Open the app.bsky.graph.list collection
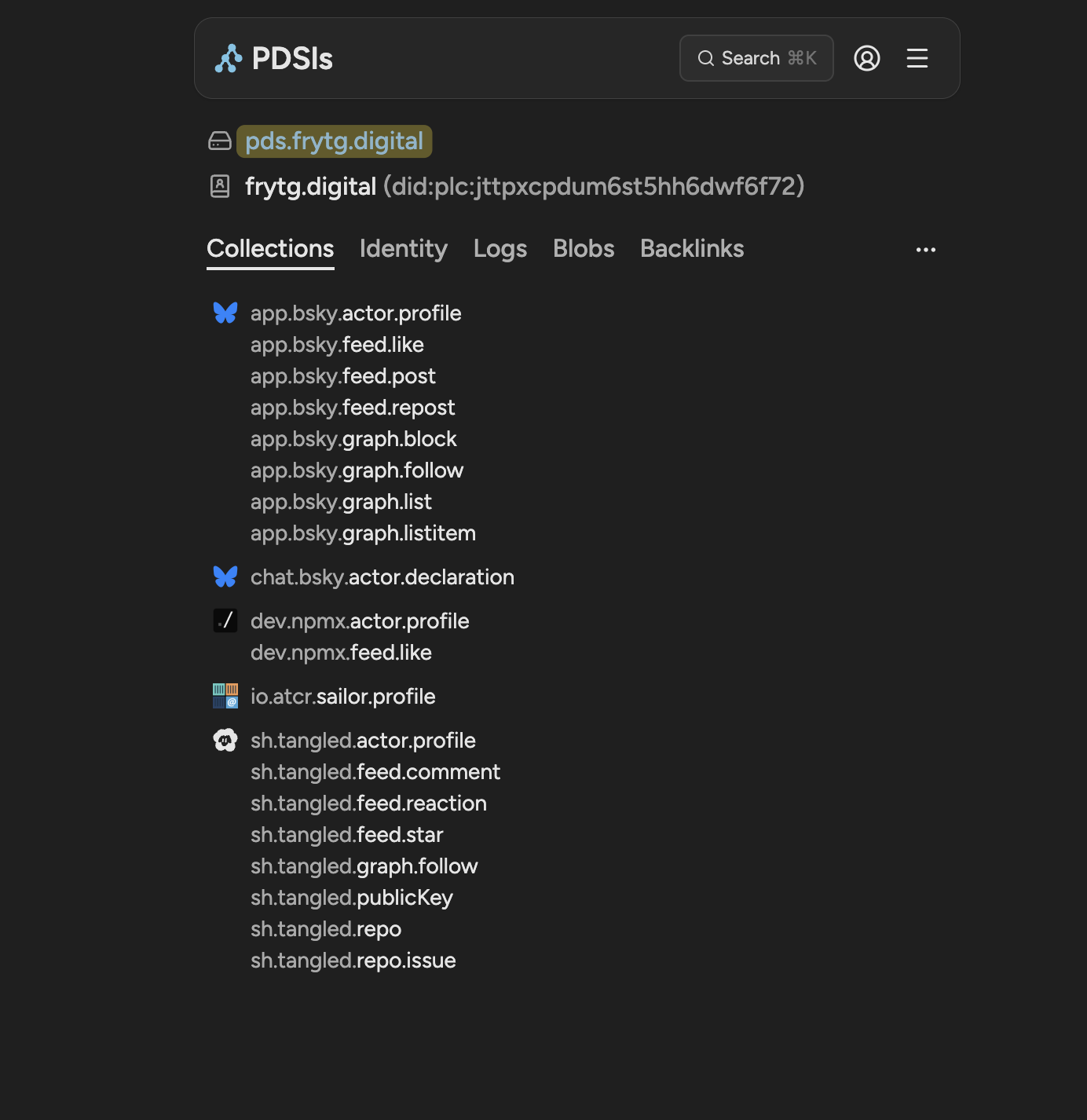This screenshot has height=1120, width=1087. click(x=341, y=502)
